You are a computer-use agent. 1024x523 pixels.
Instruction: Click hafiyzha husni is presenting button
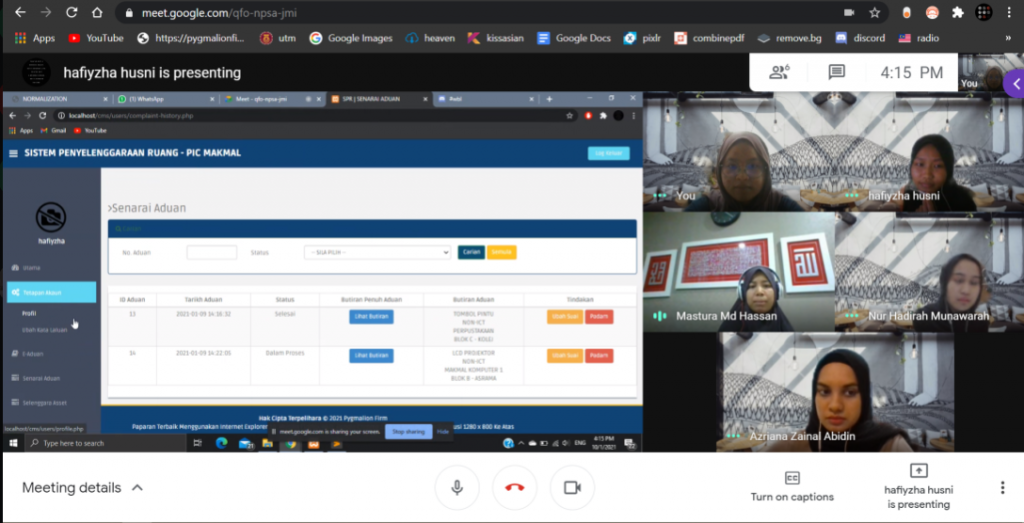coord(918,487)
